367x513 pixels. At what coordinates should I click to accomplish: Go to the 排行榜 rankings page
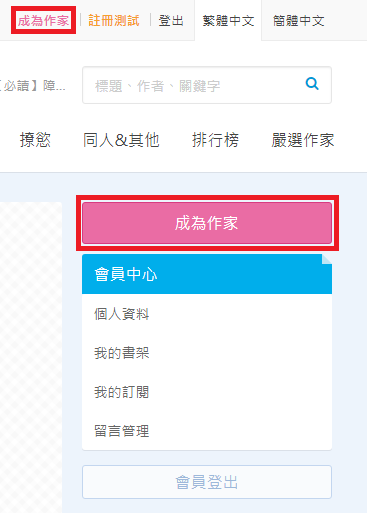215,140
